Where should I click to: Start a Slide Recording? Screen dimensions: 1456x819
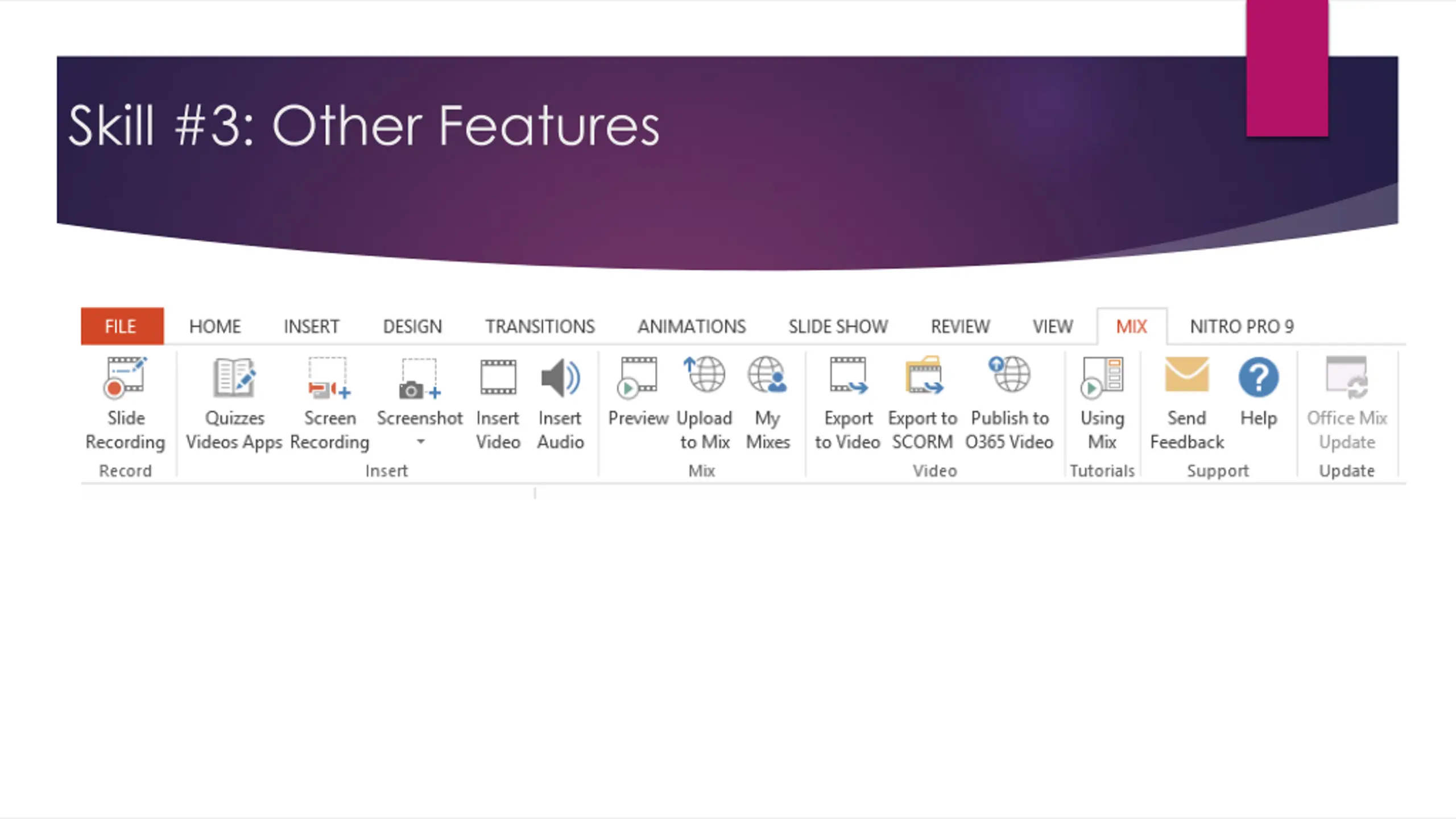tap(125, 403)
